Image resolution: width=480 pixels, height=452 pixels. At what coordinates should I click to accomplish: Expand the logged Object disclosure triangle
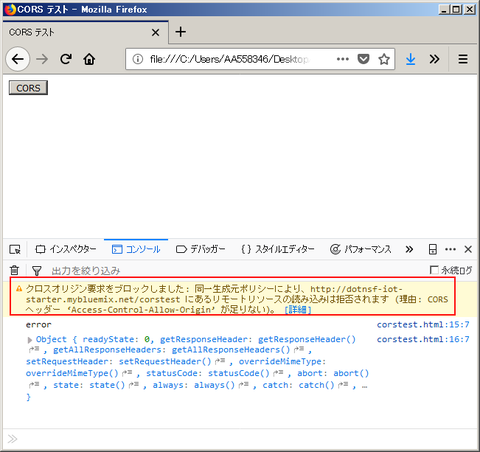pos(30,340)
